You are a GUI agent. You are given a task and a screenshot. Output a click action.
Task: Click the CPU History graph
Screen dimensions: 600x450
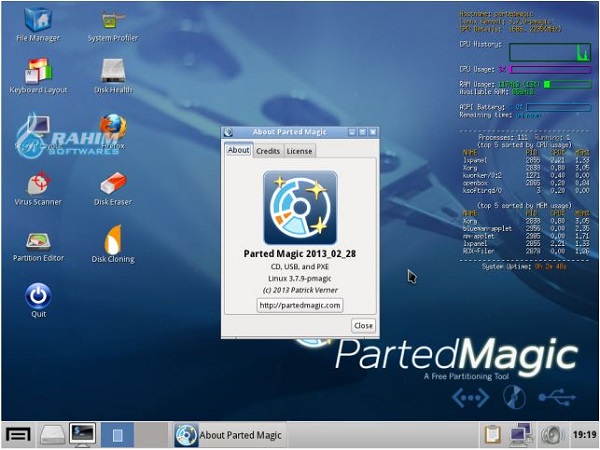point(550,52)
